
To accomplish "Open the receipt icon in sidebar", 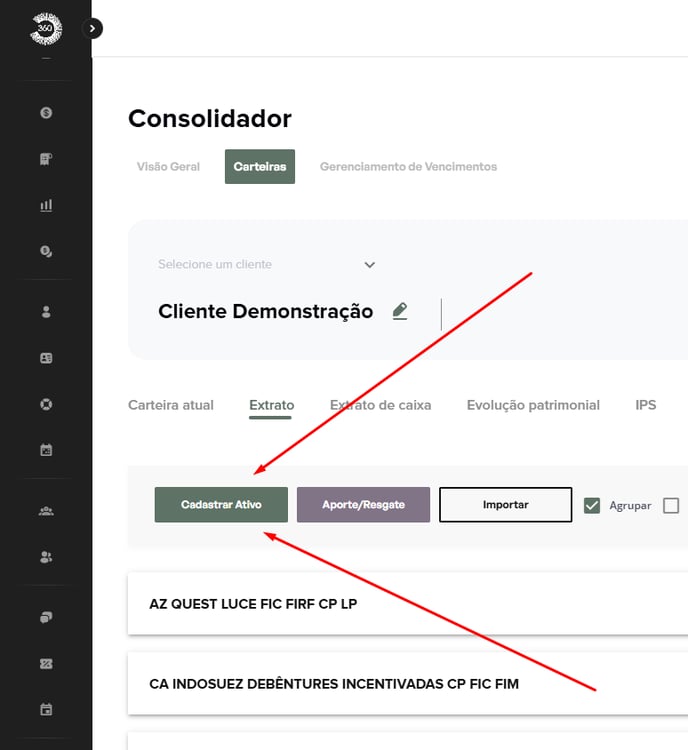I will point(46,159).
